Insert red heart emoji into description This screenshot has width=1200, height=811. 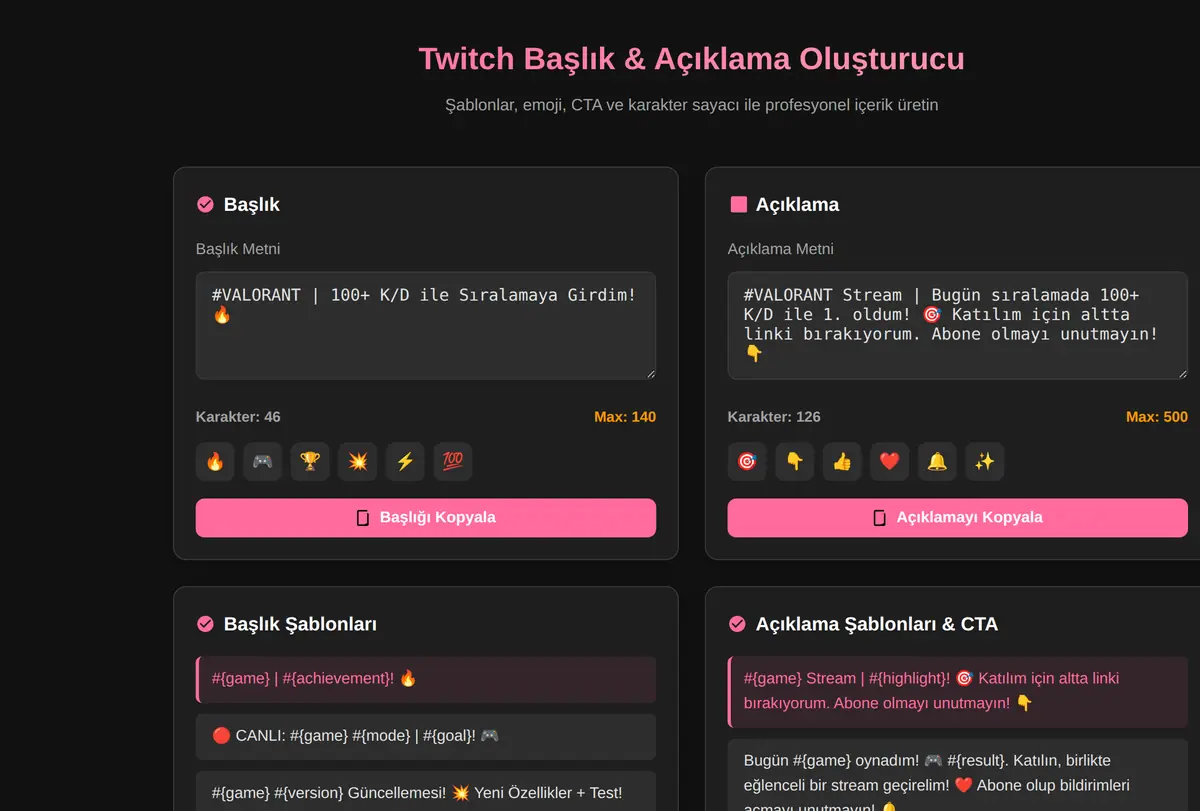(890, 462)
